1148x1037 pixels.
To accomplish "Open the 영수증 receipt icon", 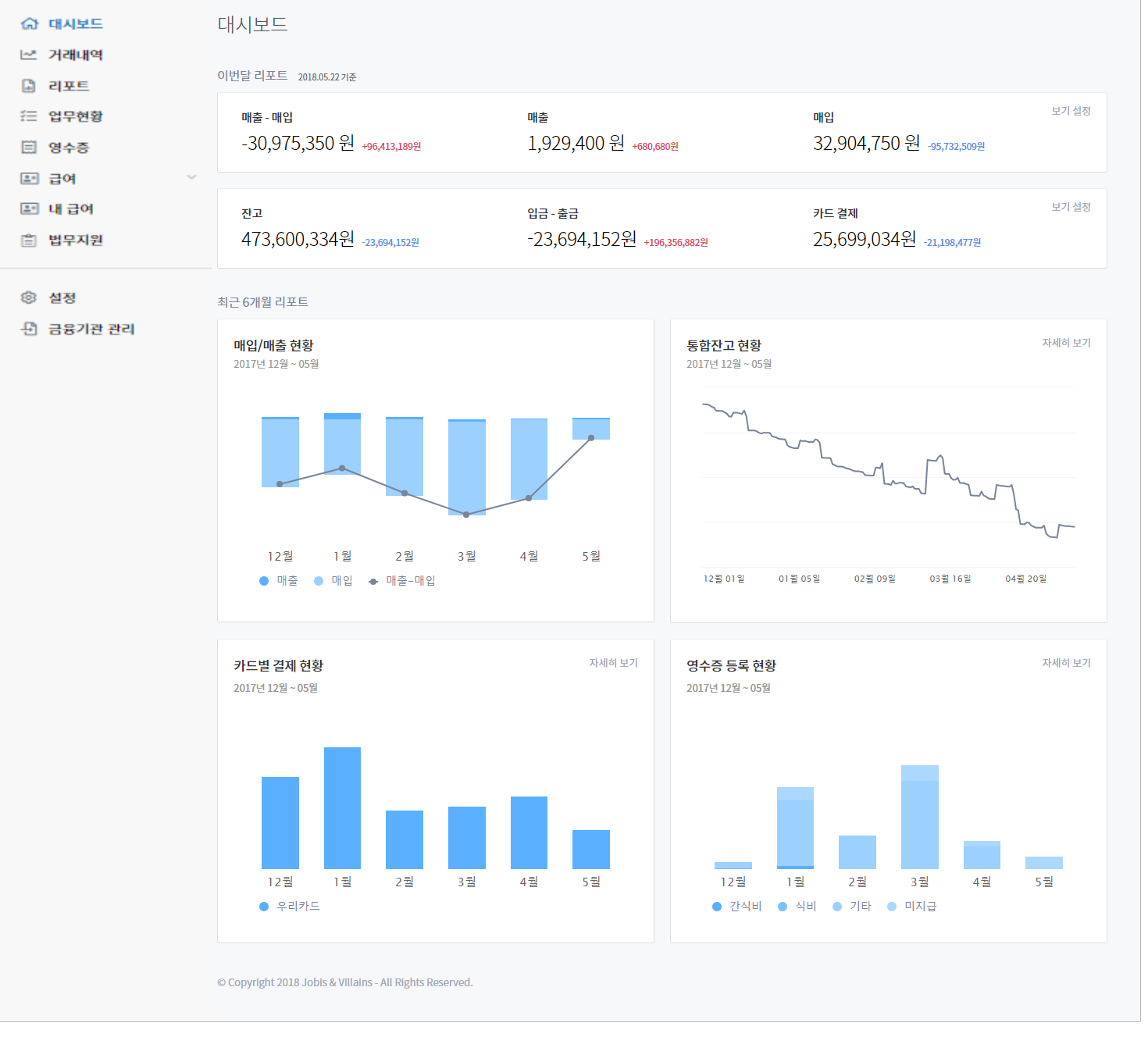I will click(29, 148).
